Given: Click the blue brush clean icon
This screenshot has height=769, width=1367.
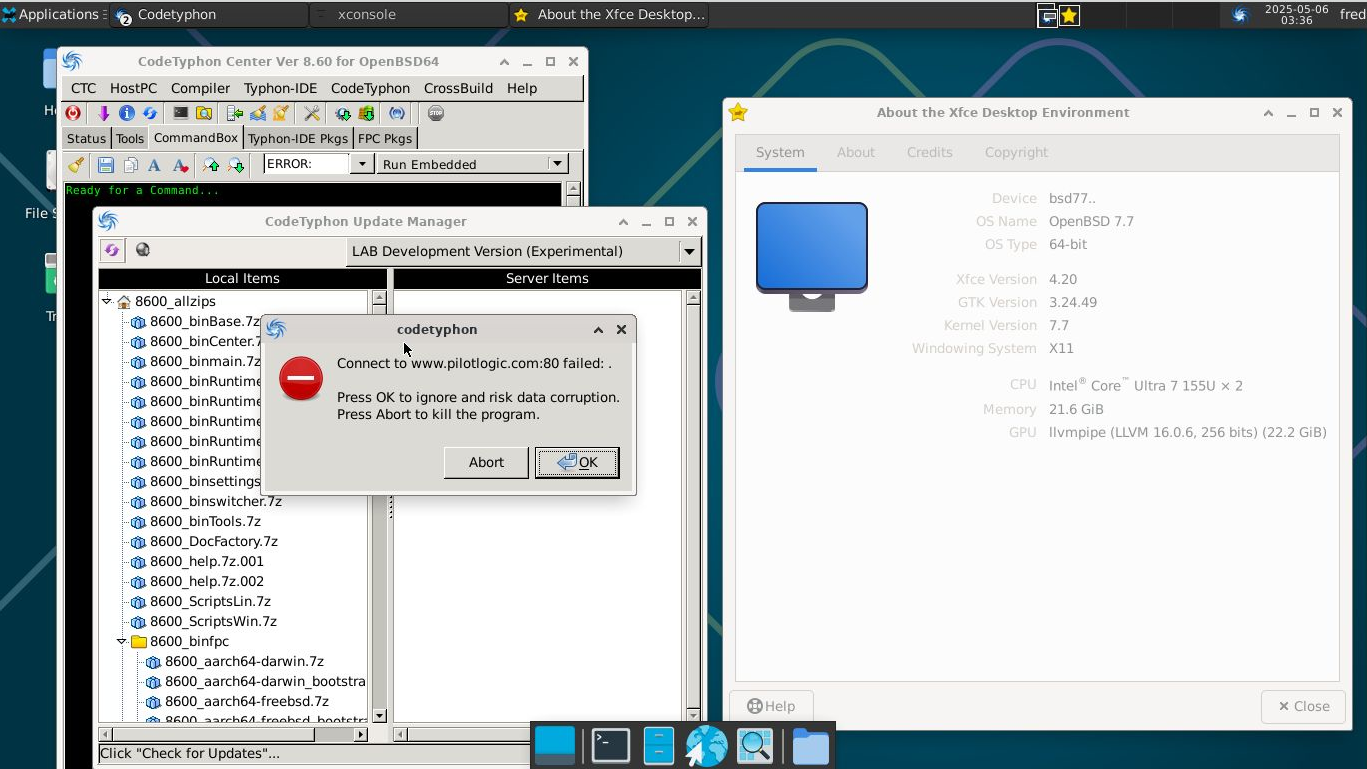Looking at the screenshot, I should tap(258, 113).
